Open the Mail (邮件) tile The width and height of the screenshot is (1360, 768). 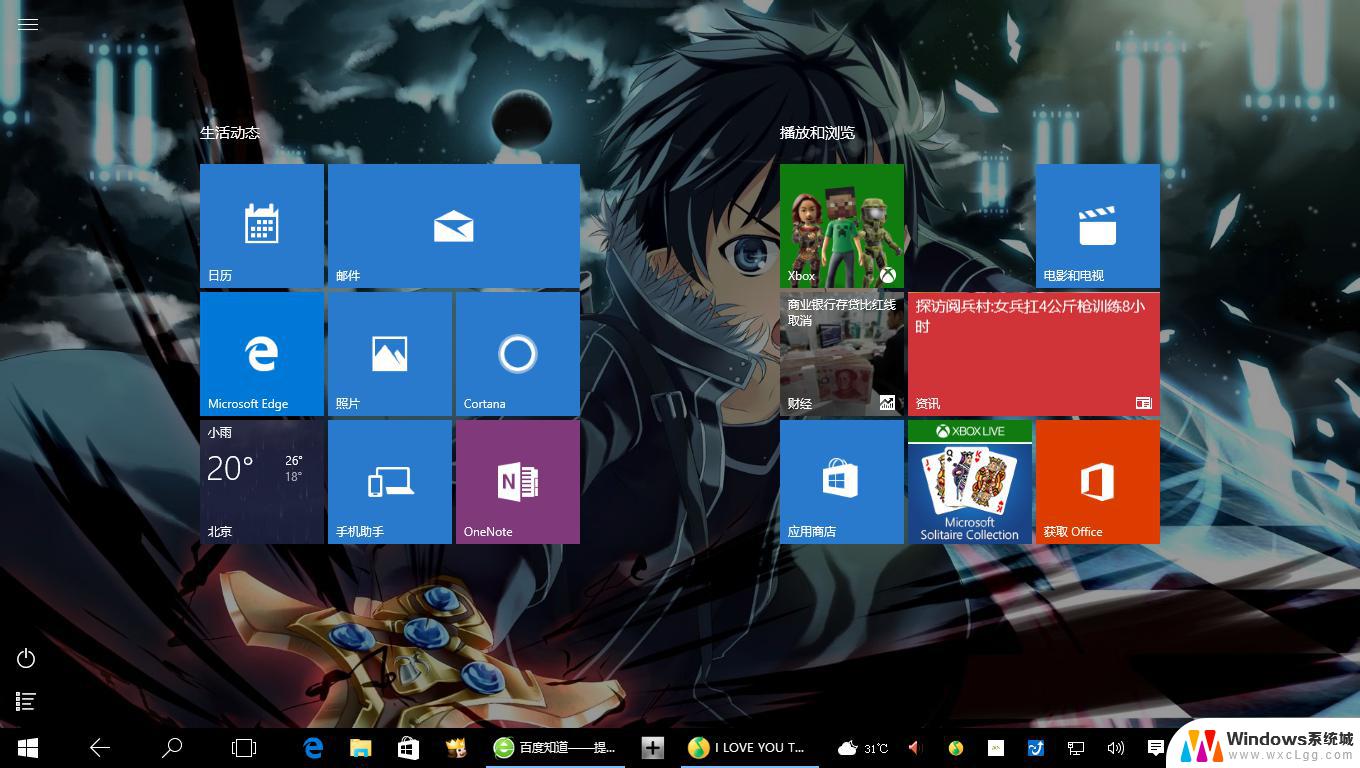454,226
